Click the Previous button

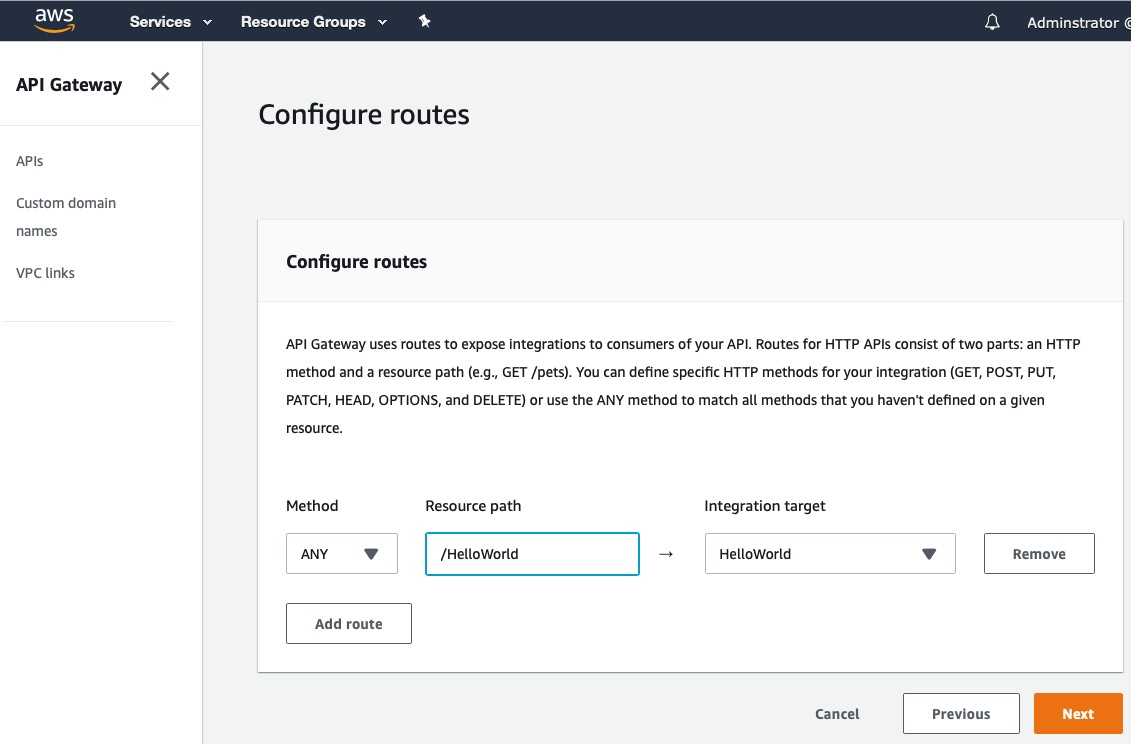[961, 714]
